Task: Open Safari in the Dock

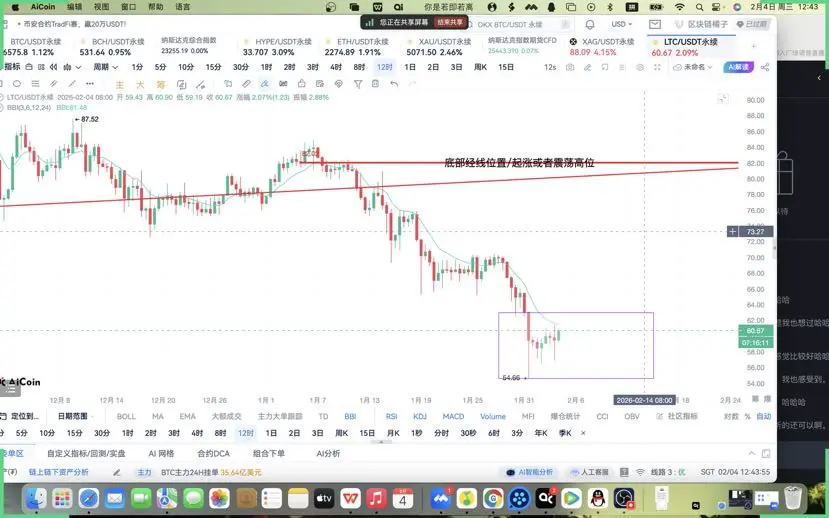Action: pyautogui.click(x=89, y=498)
